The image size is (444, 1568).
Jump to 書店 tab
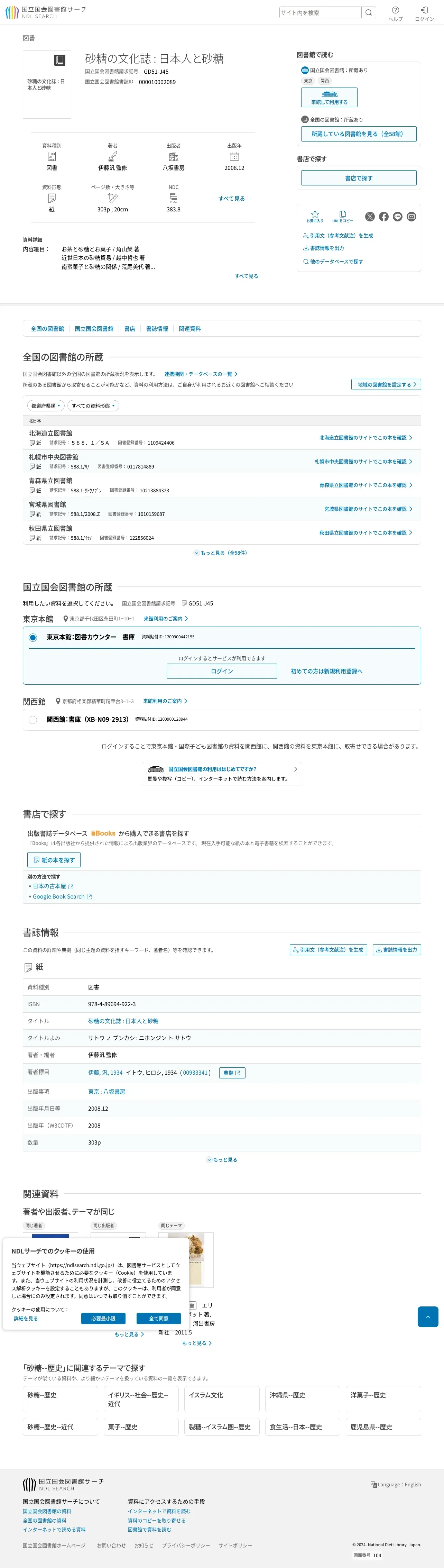pos(130,329)
